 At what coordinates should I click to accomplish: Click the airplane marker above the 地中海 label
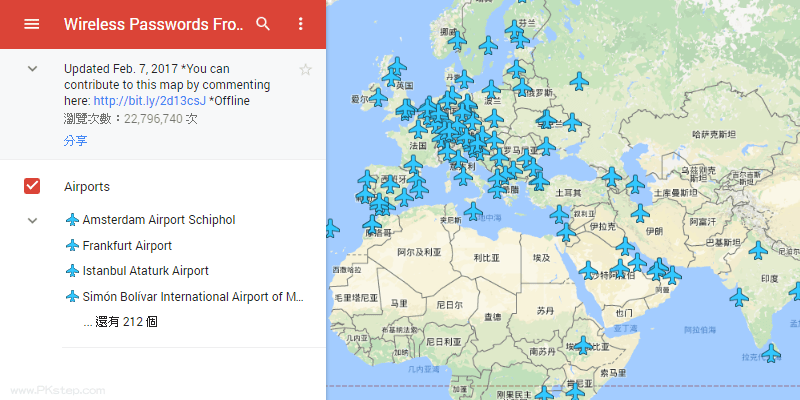pyautogui.click(x=473, y=211)
